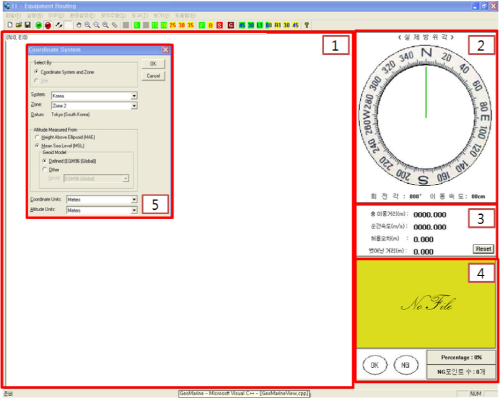This screenshot has height=398, width=500.
Task: Select the Other geoid model option
Action: click(51, 170)
